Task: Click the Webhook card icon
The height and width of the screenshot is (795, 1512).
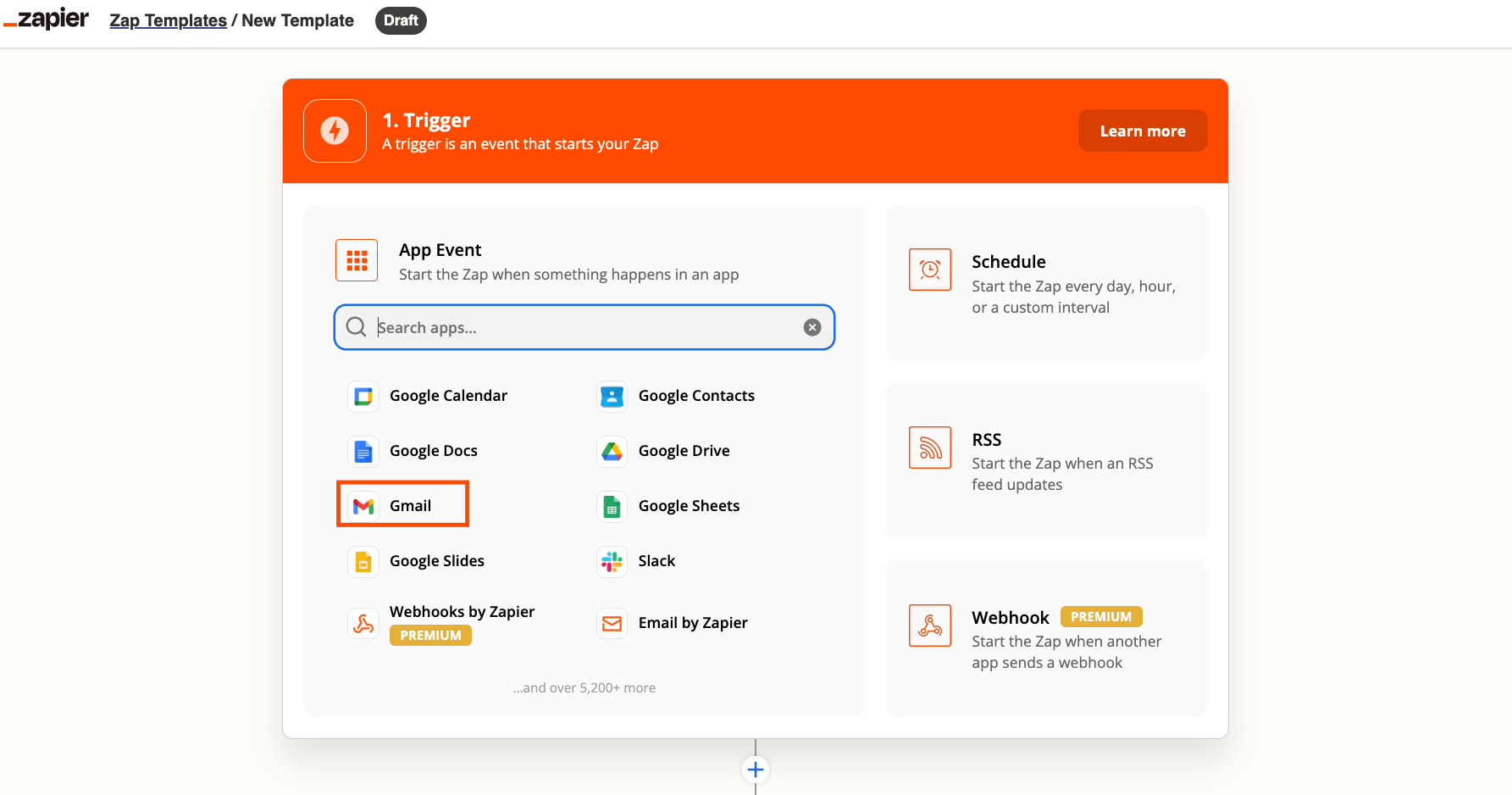Action: click(930, 625)
